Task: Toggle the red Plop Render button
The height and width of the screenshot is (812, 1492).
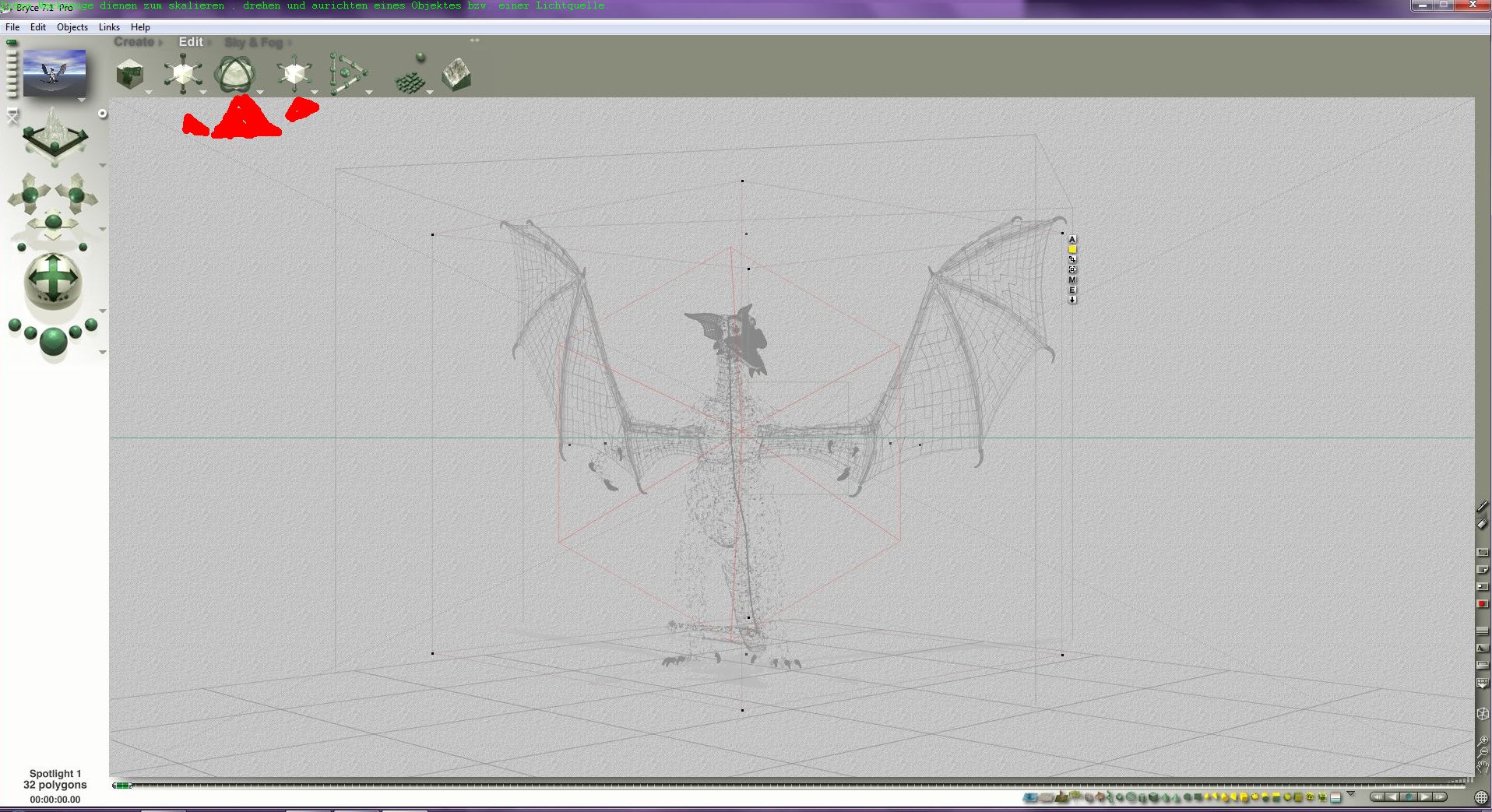Action: pyautogui.click(x=1483, y=604)
